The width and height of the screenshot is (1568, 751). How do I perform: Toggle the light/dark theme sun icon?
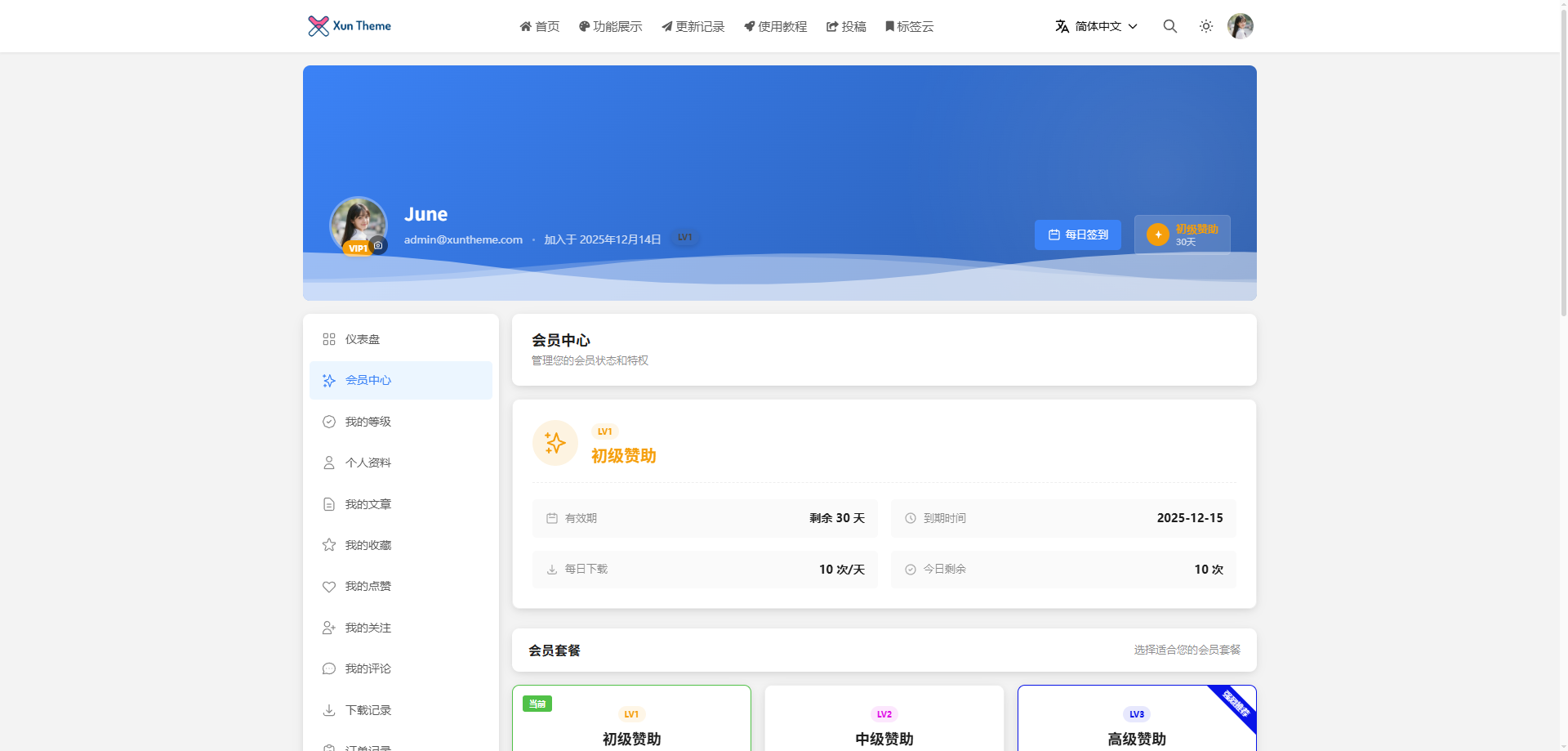1205,26
